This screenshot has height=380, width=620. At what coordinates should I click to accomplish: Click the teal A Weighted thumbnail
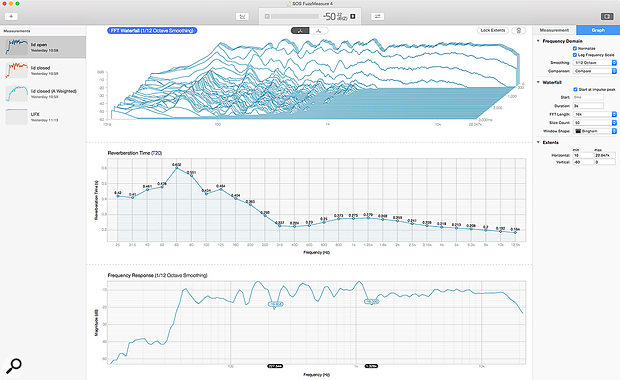(x=17, y=94)
